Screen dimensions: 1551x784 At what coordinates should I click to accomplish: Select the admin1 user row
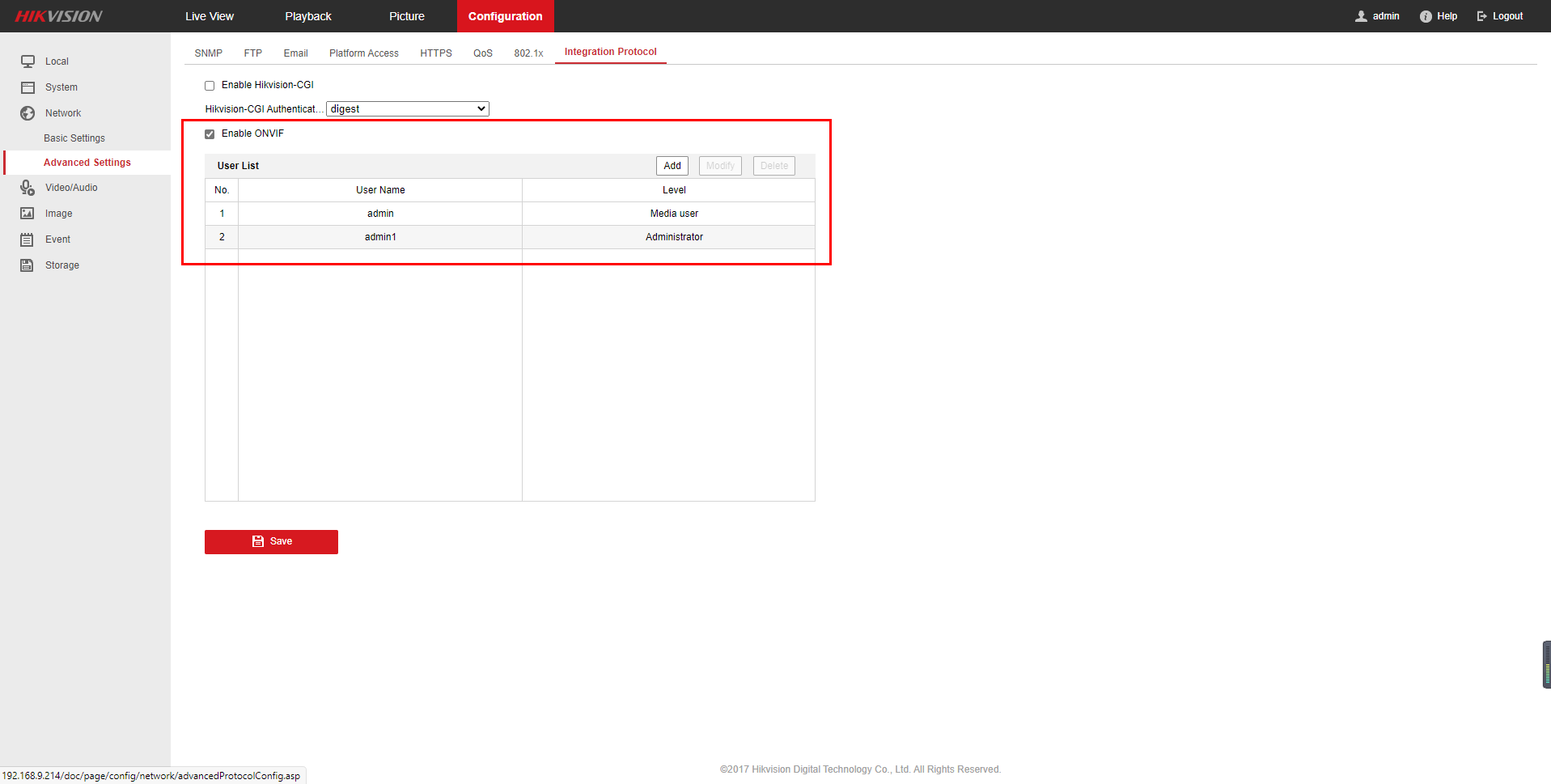(510, 237)
